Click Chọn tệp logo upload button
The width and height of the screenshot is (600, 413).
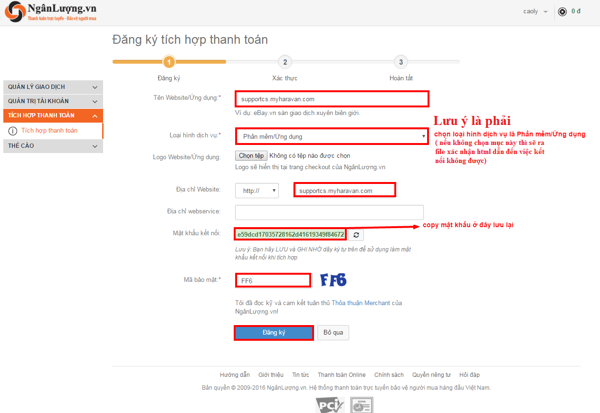(251, 155)
